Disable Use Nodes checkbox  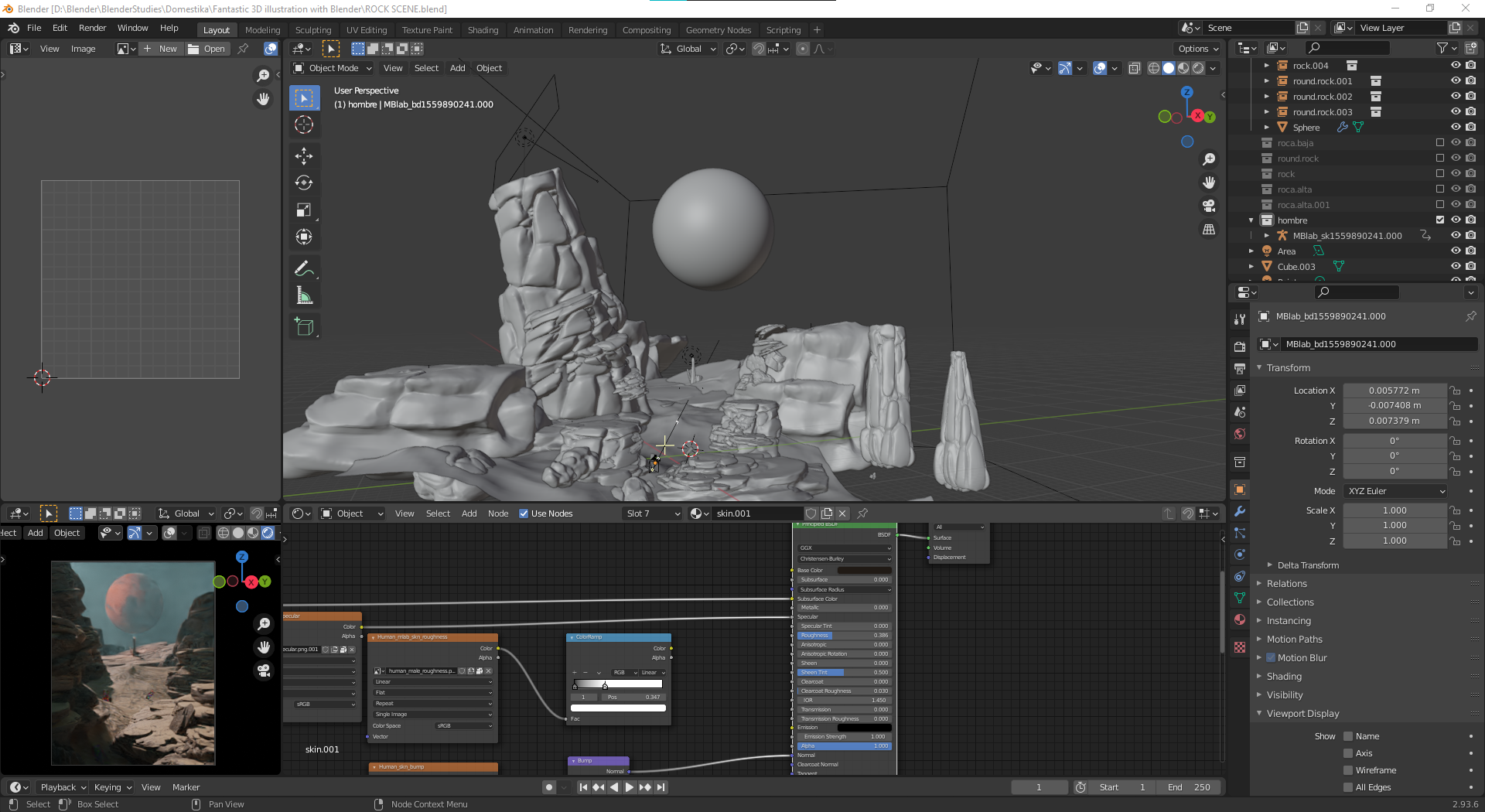pyautogui.click(x=524, y=513)
